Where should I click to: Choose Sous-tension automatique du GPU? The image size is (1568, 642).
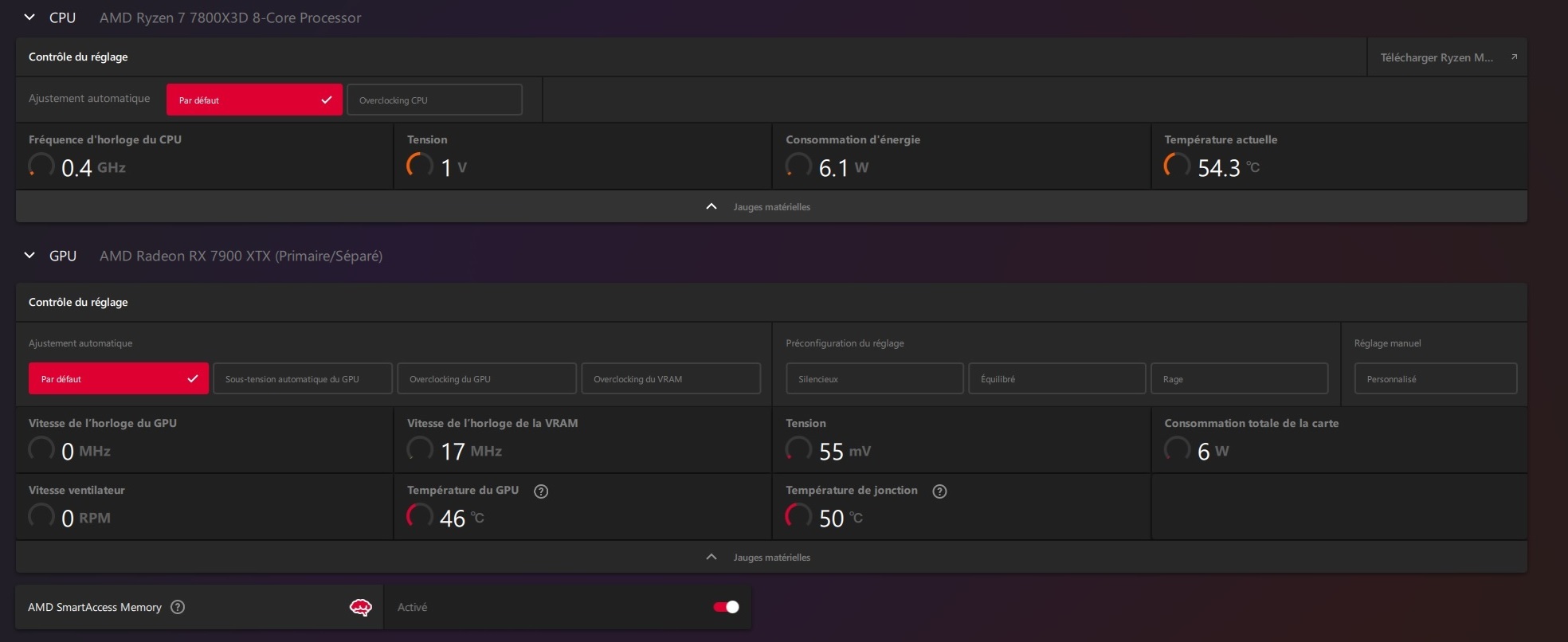[303, 378]
